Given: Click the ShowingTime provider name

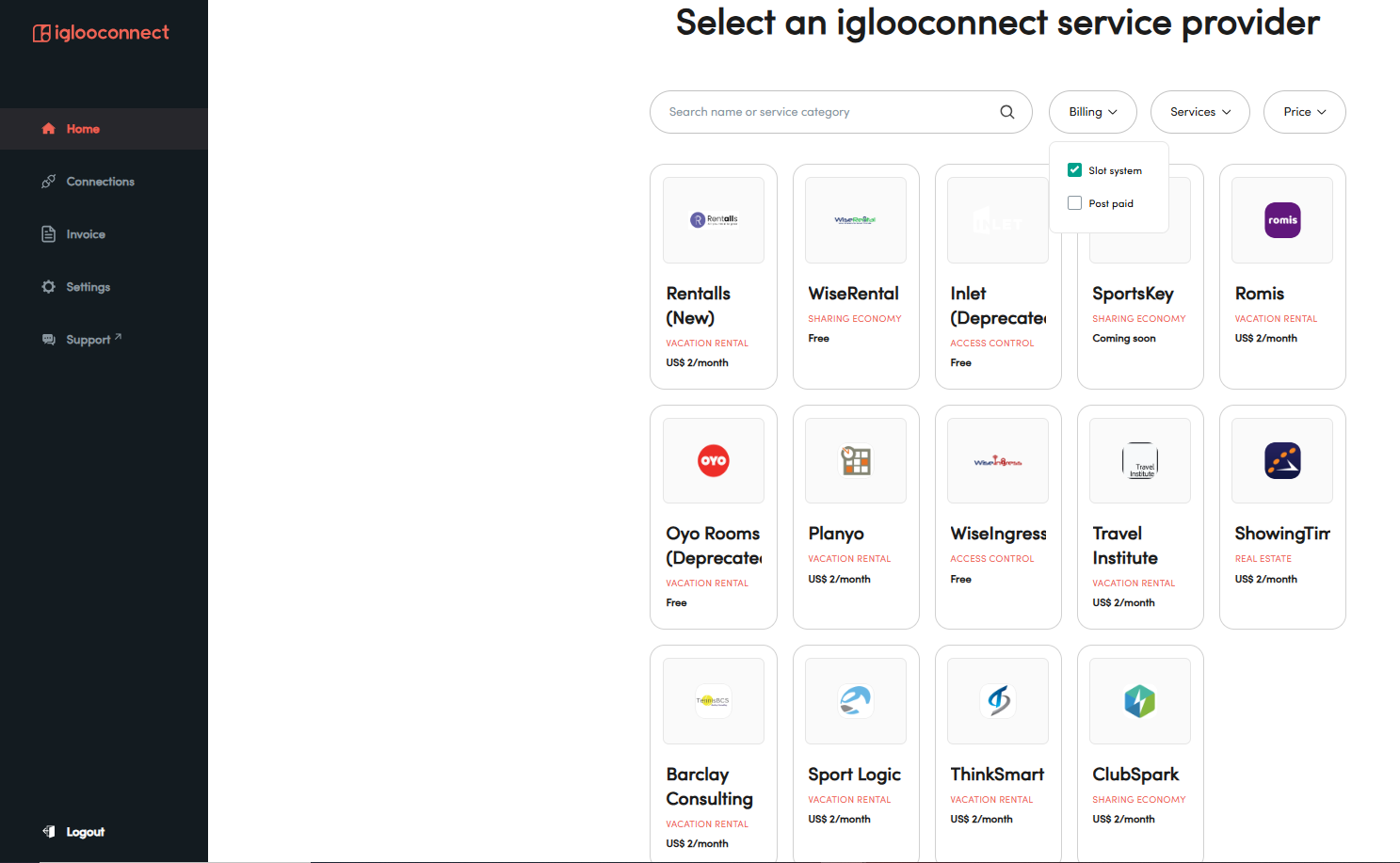Looking at the screenshot, I should (1282, 534).
